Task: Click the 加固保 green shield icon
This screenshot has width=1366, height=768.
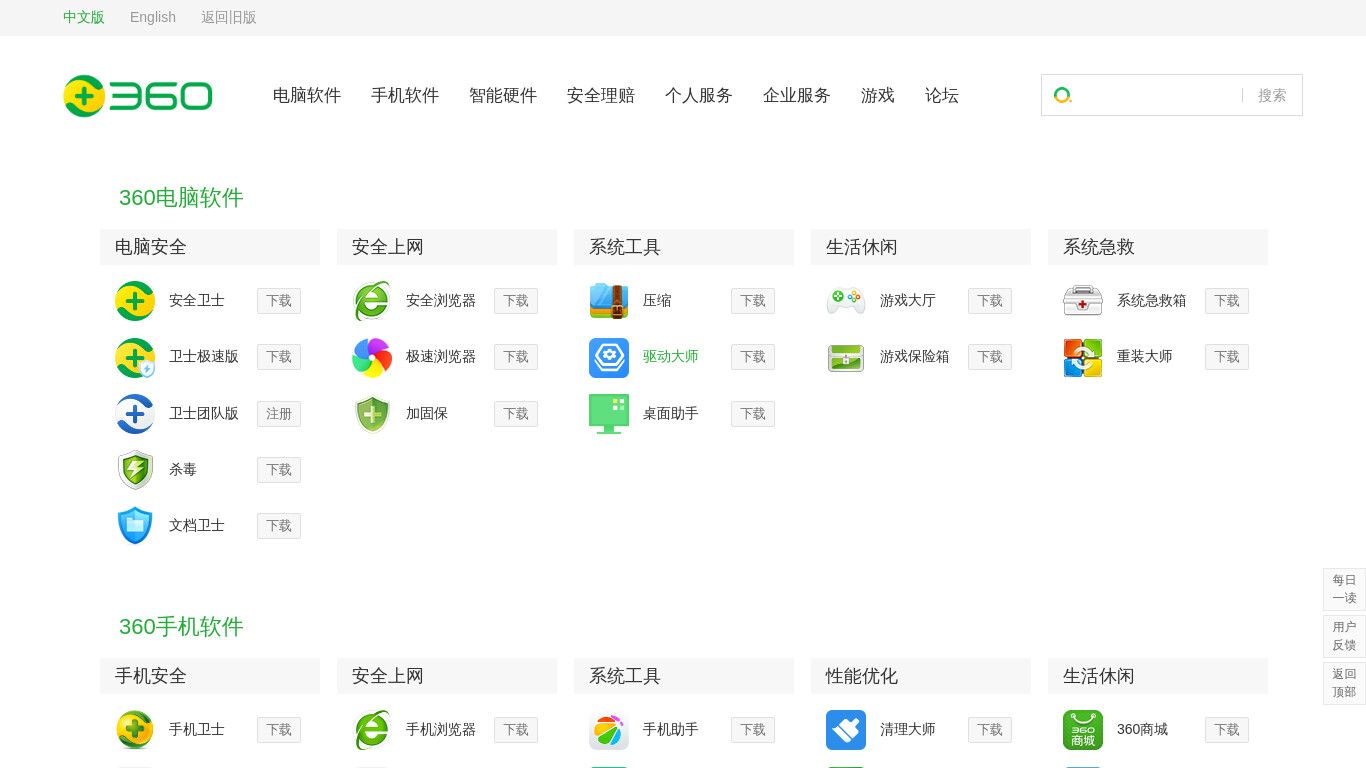Action: coord(372,414)
